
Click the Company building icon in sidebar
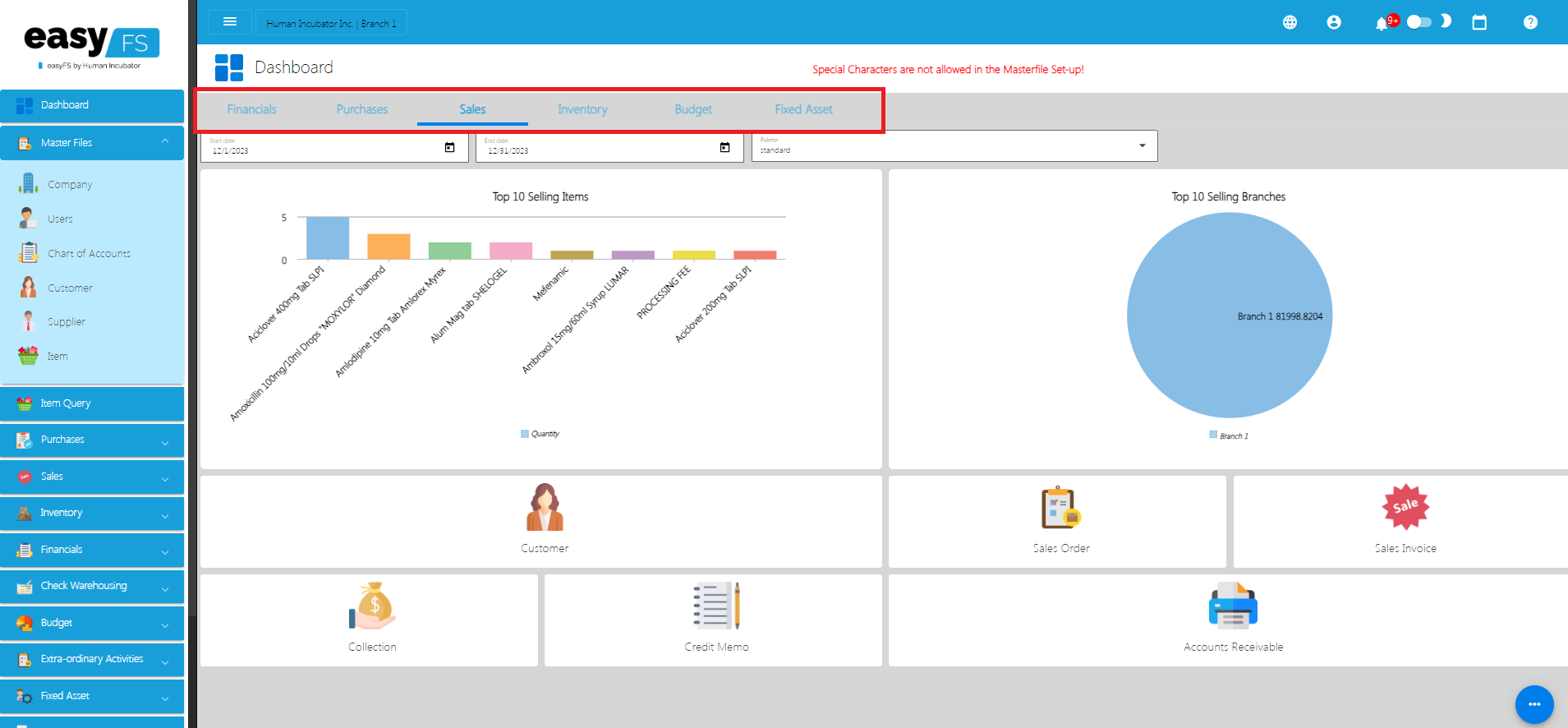29,183
